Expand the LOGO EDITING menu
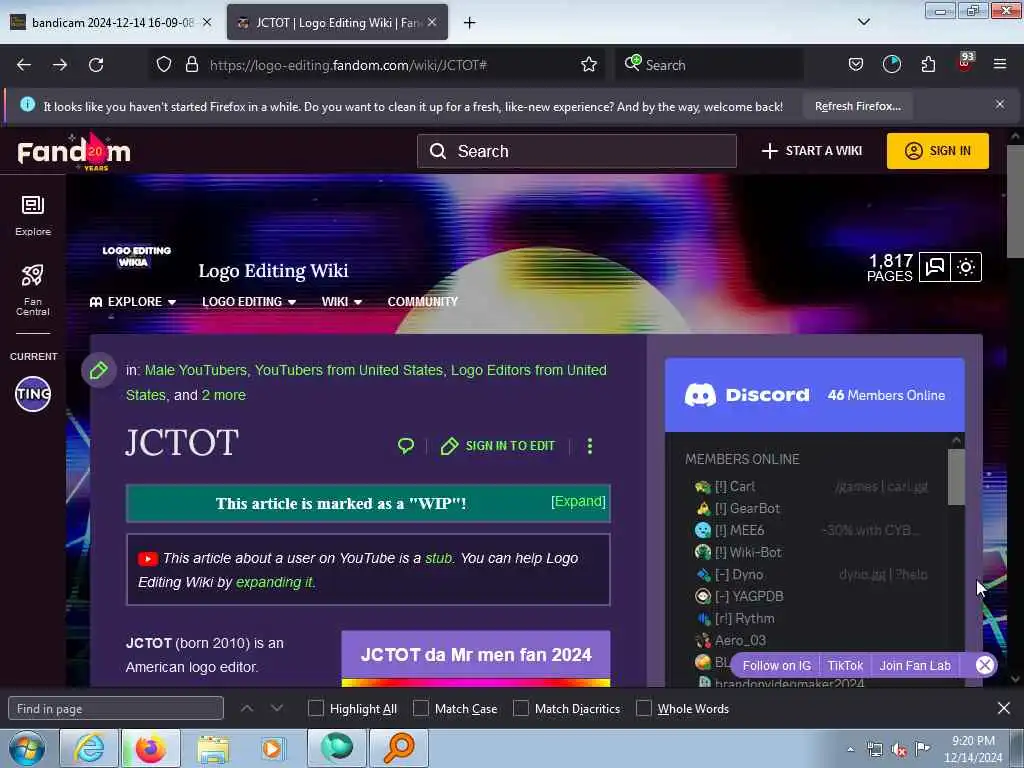 coord(249,302)
